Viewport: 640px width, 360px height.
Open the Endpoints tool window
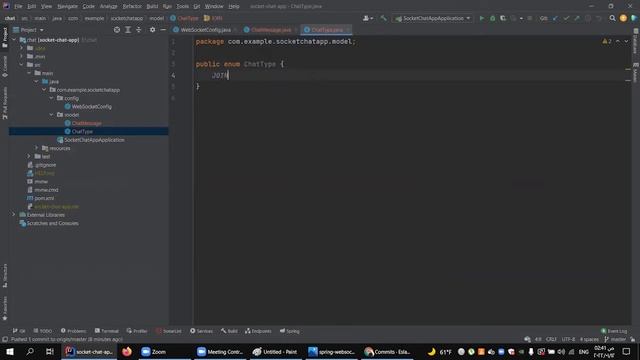click(x=258, y=331)
